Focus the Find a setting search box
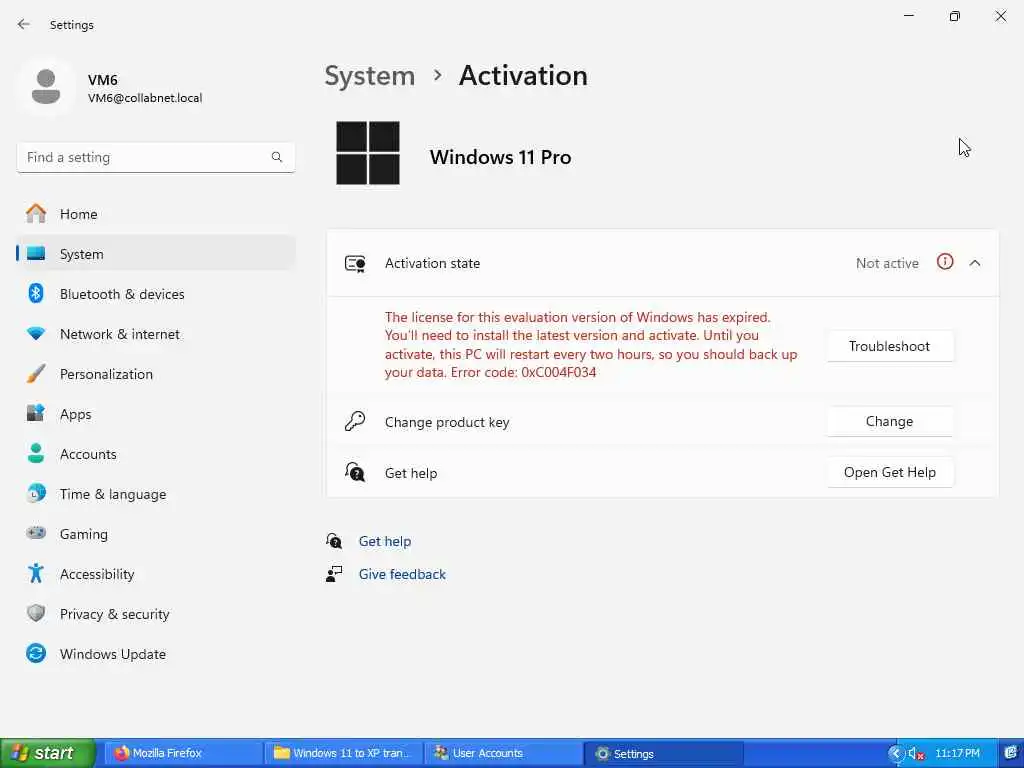Image resolution: width=1024 pixels, height=768 pixels. point(155,157)
